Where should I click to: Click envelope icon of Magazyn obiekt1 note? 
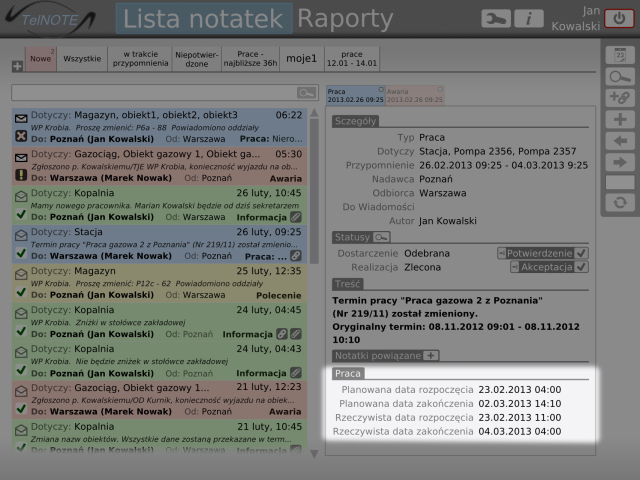tap(21, 119)
